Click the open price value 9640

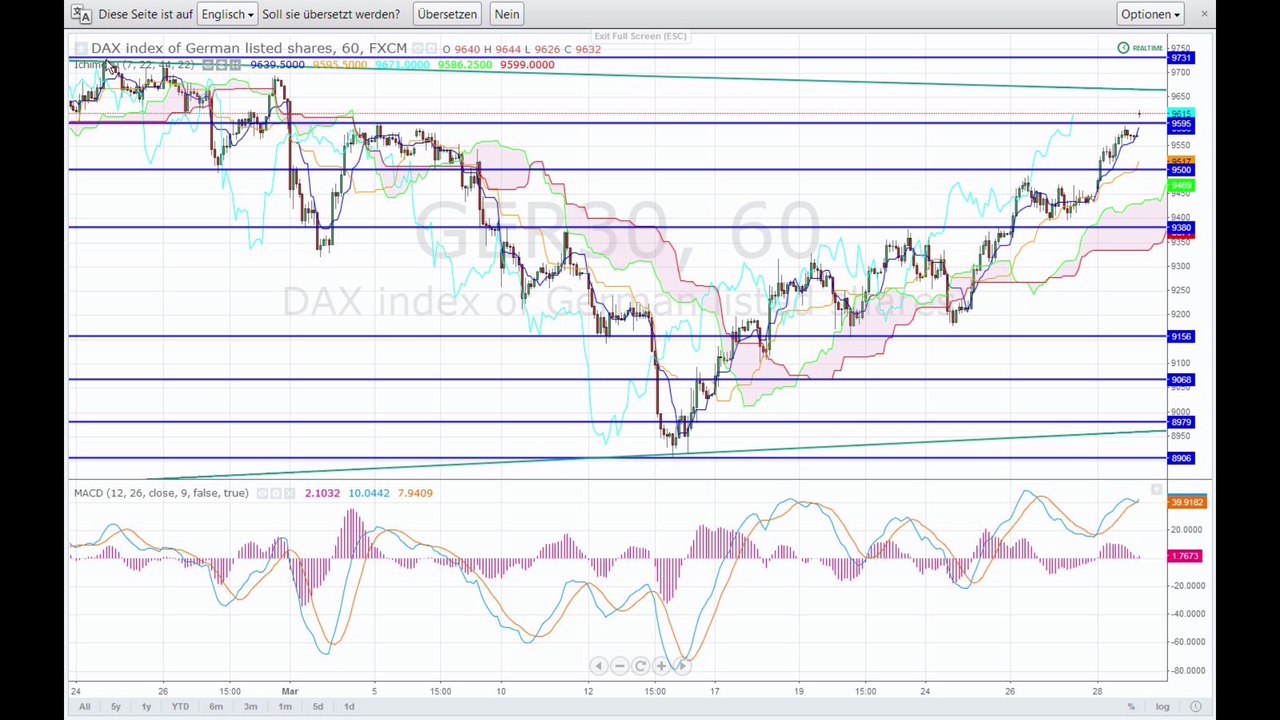[x=467, y=49]
